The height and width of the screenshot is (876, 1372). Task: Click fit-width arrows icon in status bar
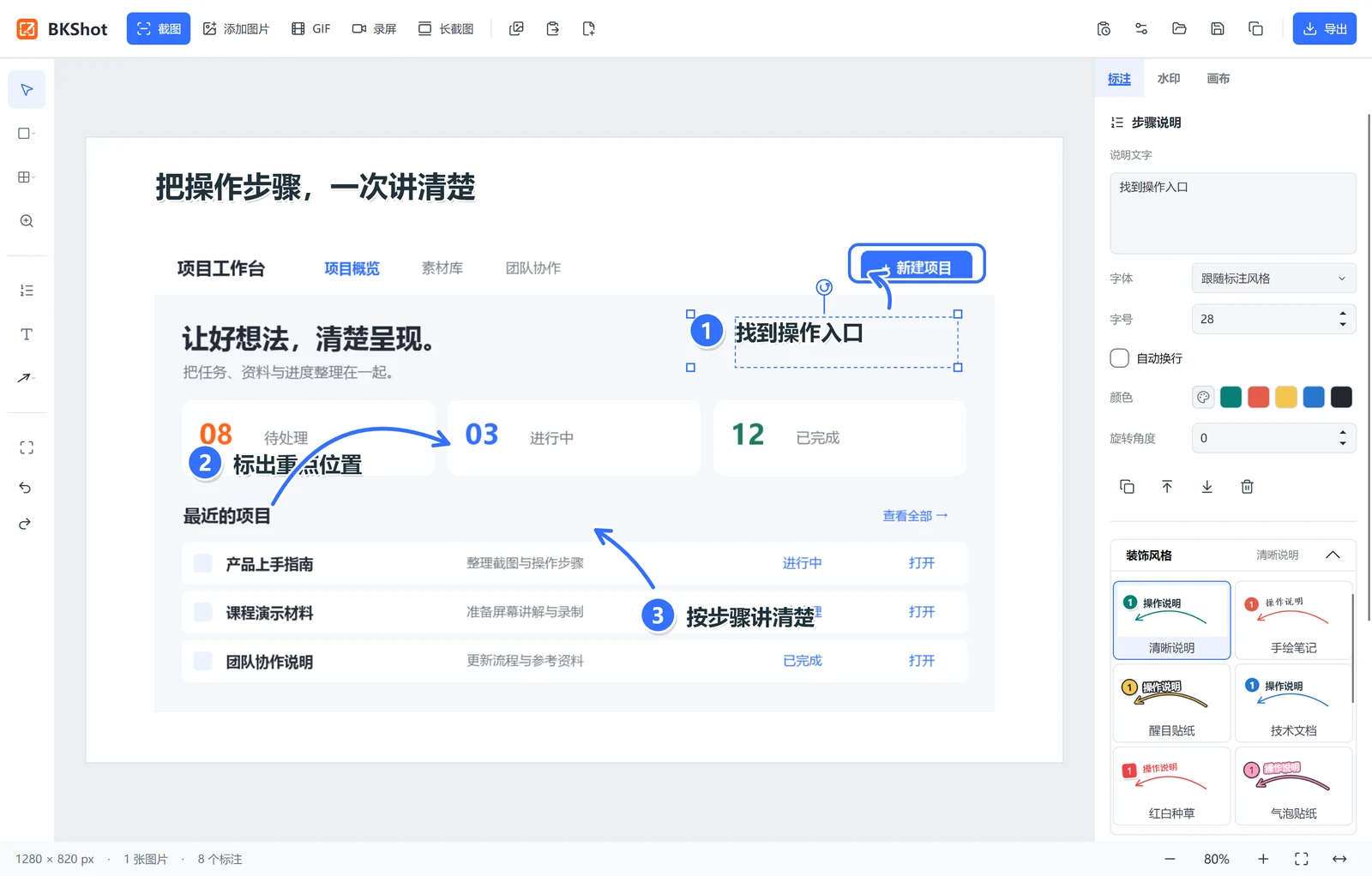point(1339,859)
